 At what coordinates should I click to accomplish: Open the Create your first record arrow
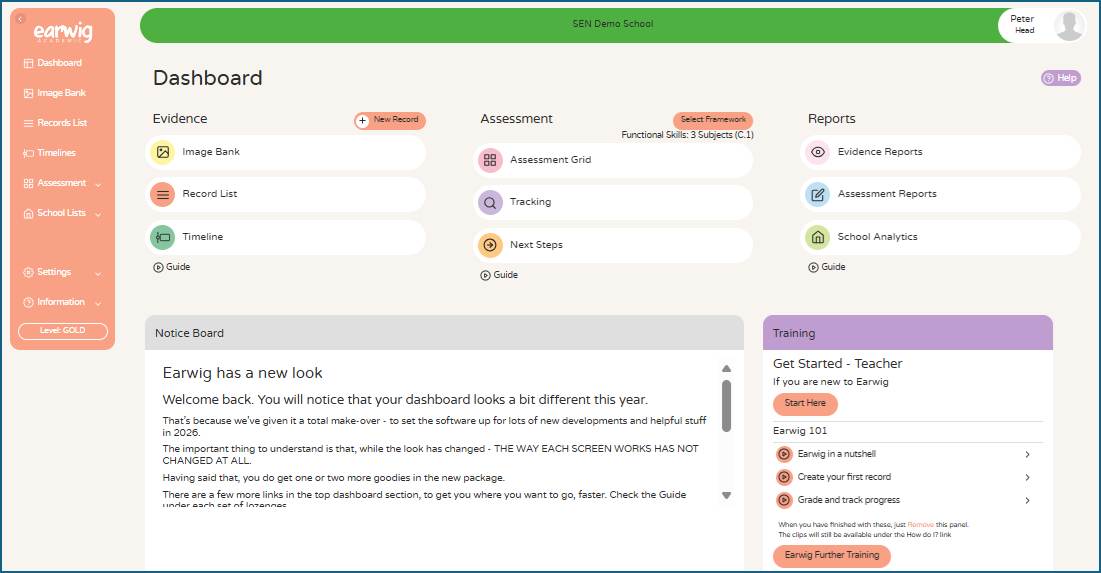[1027, 478]
